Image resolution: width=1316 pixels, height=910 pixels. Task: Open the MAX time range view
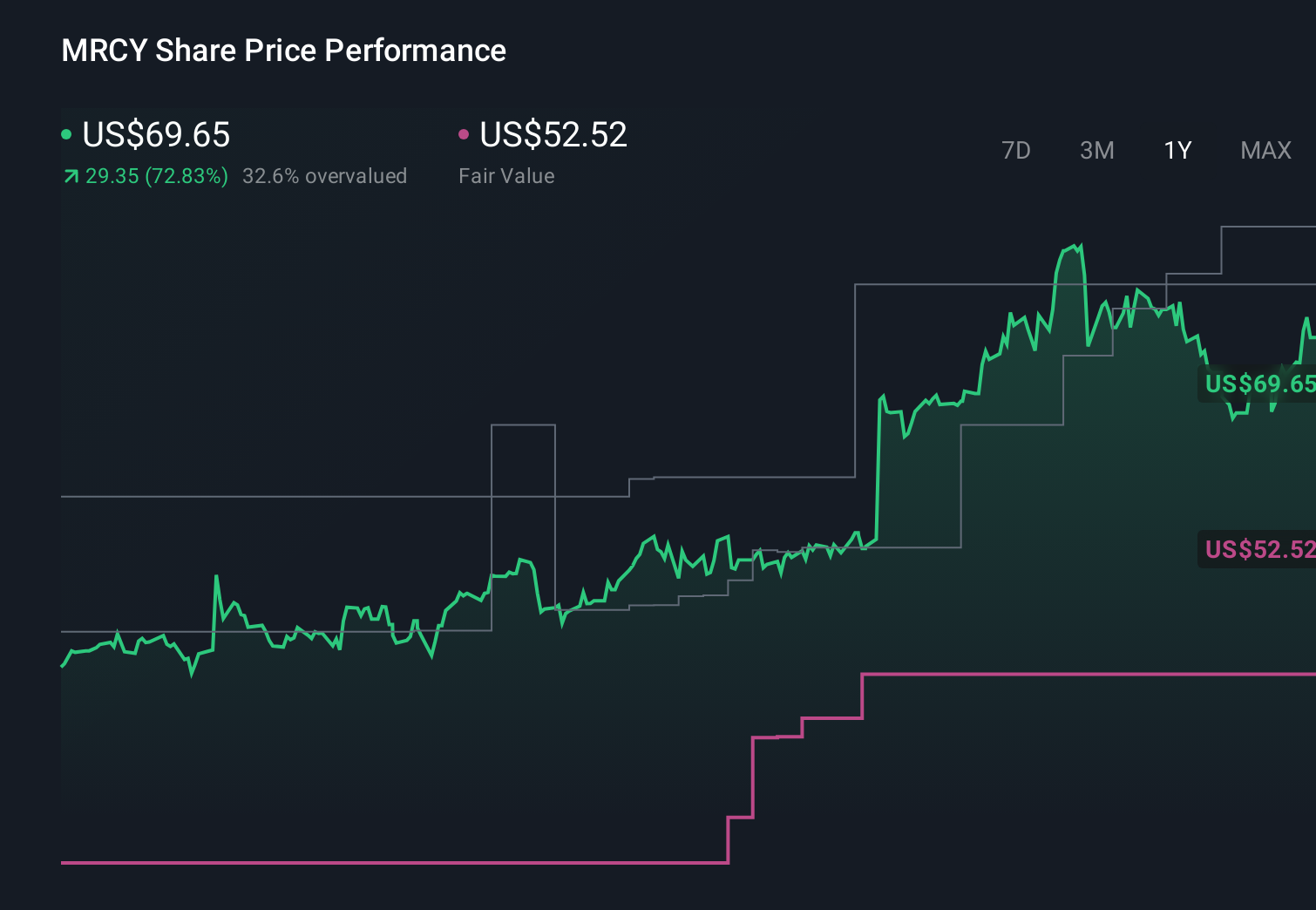coord(1265,150)
